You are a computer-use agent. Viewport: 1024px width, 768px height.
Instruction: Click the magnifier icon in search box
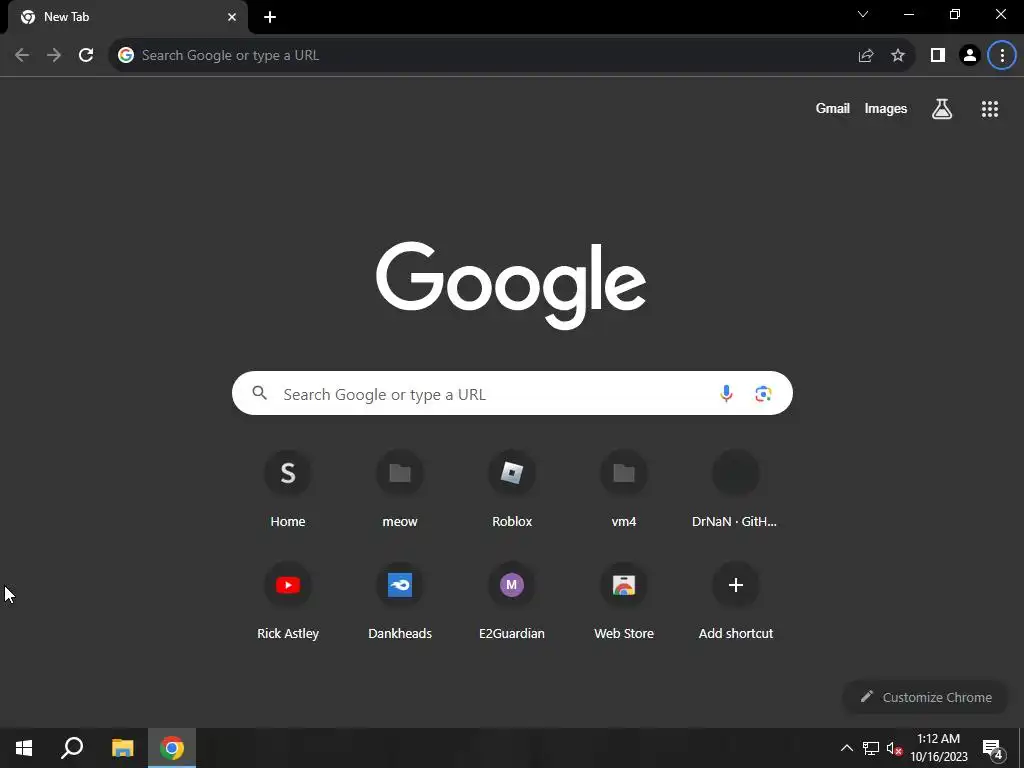click(x=260, y=393)
